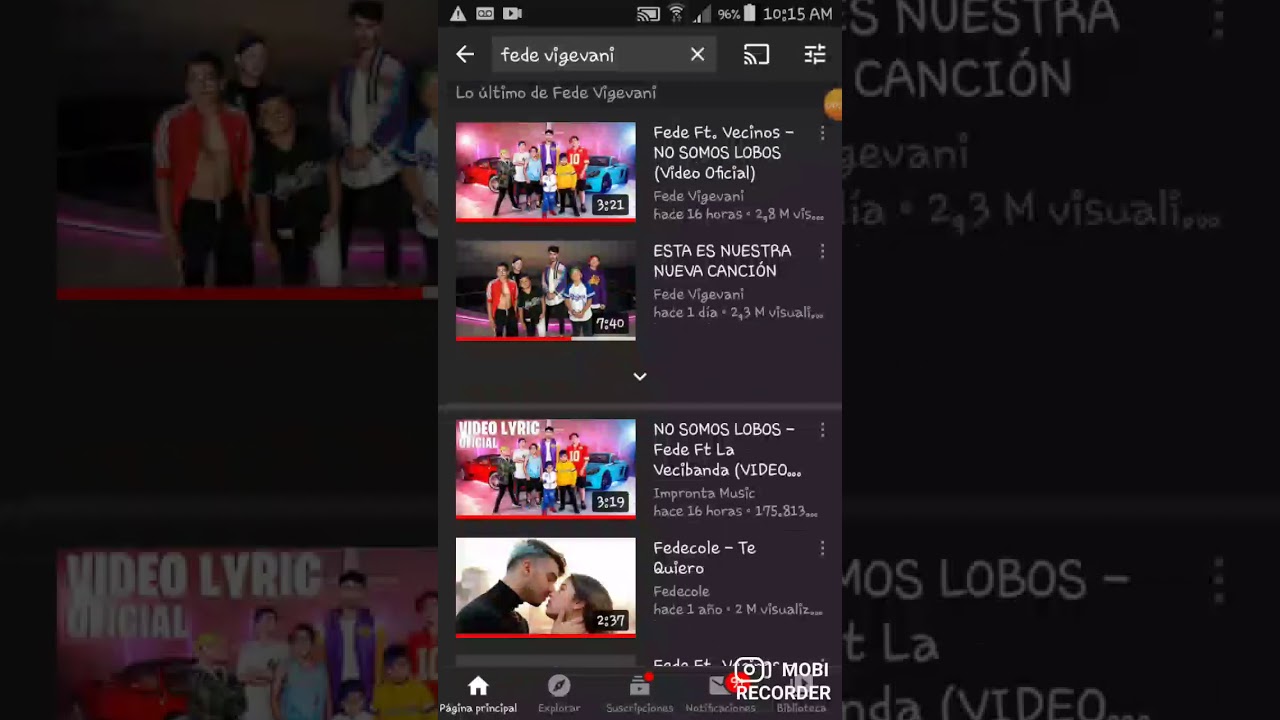Viewport: 1280px width, 720px height.
Task: Open title 'Fedecole - Te Quiero'
Action: [x=704, y=558]
